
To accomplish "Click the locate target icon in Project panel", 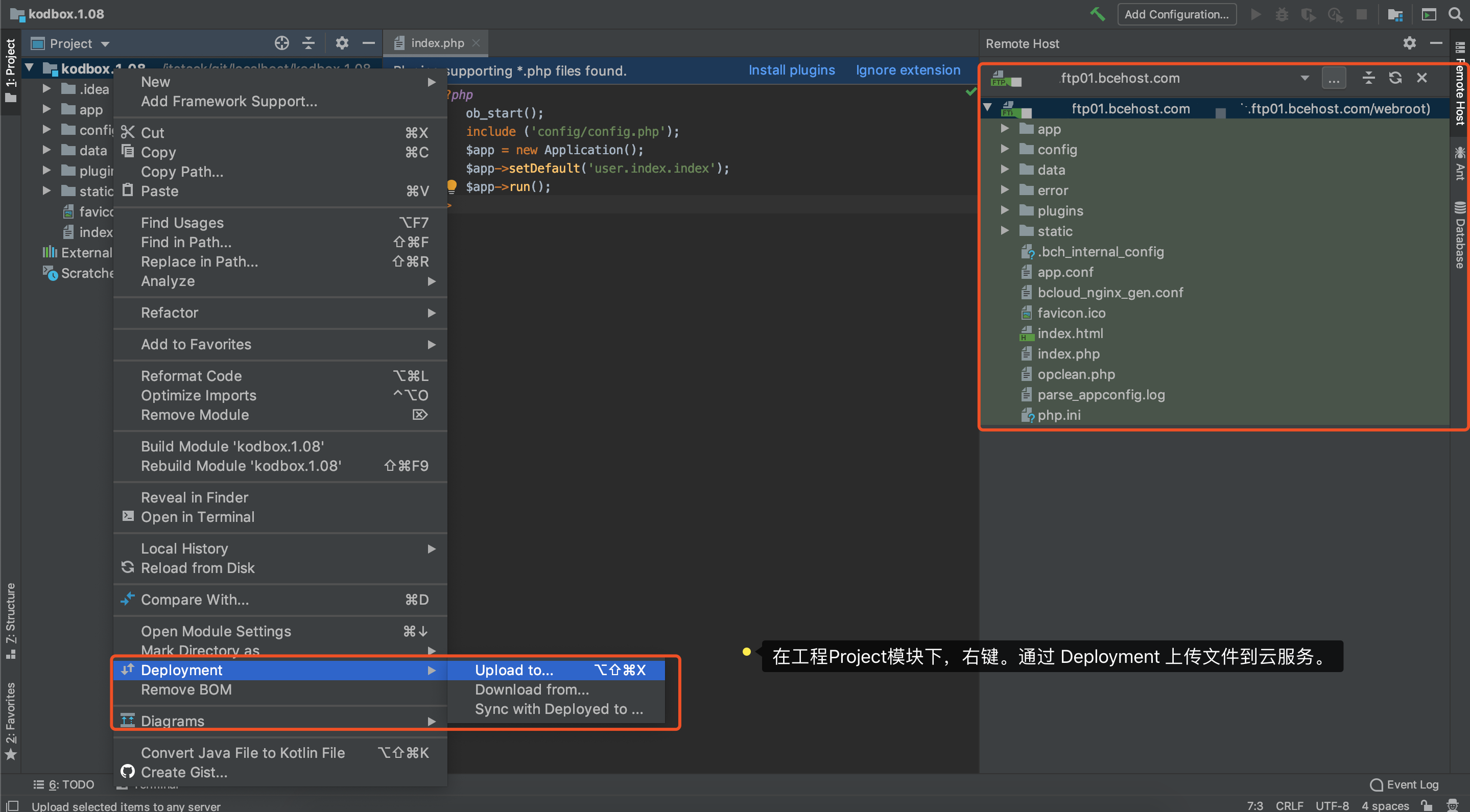I will pyautogui.click(x=281, y=43).
